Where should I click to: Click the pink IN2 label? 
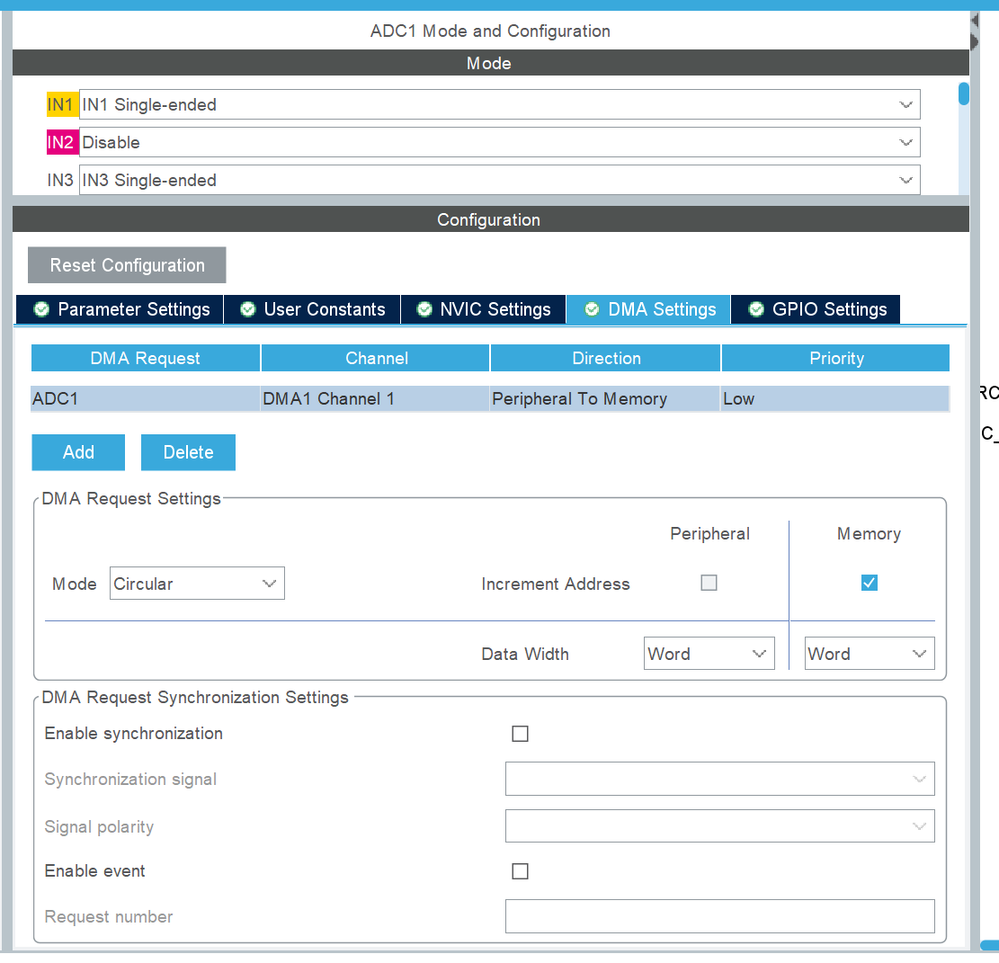pos(62,142)
